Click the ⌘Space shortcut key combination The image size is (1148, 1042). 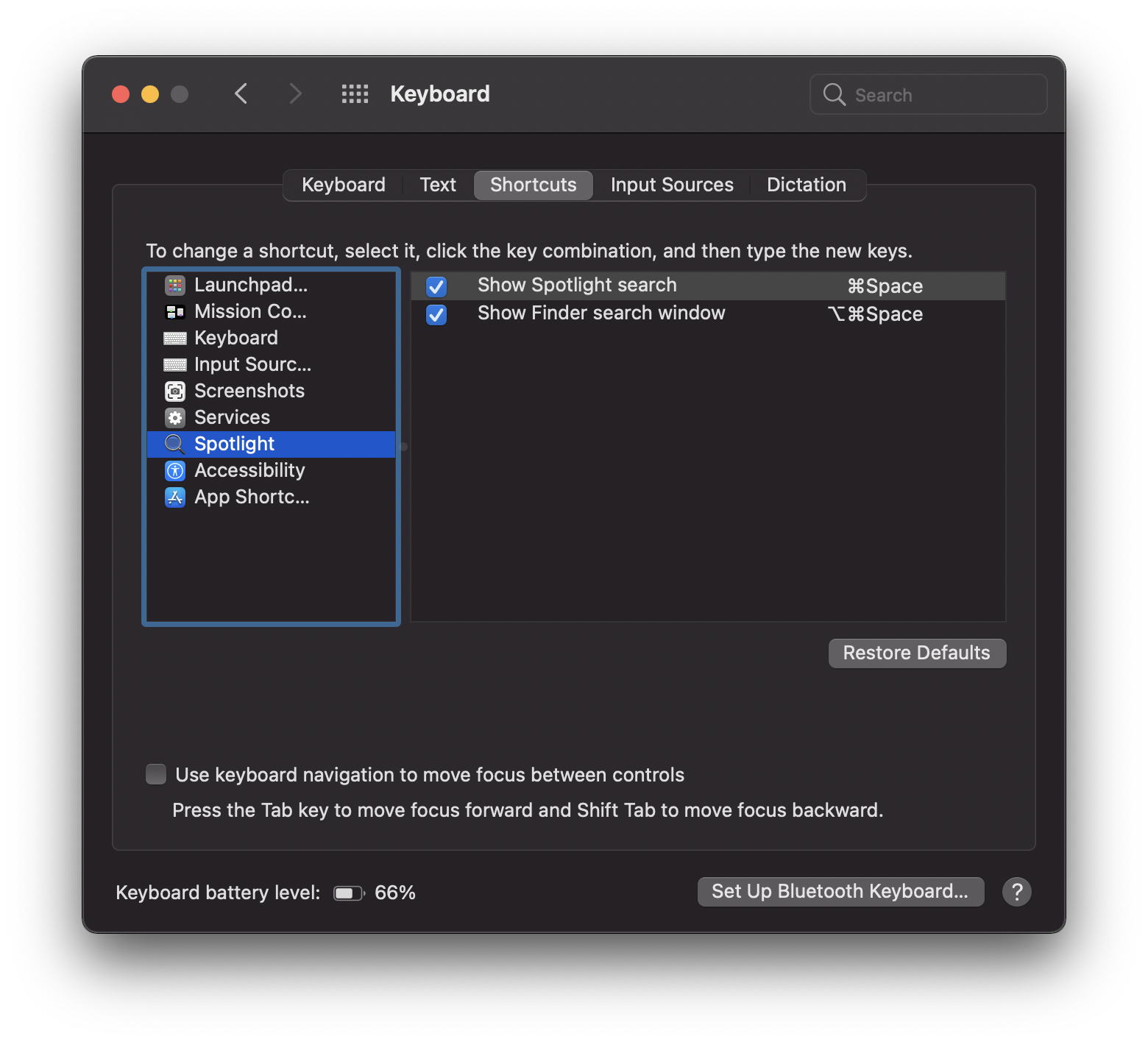(x=885, y=286)
